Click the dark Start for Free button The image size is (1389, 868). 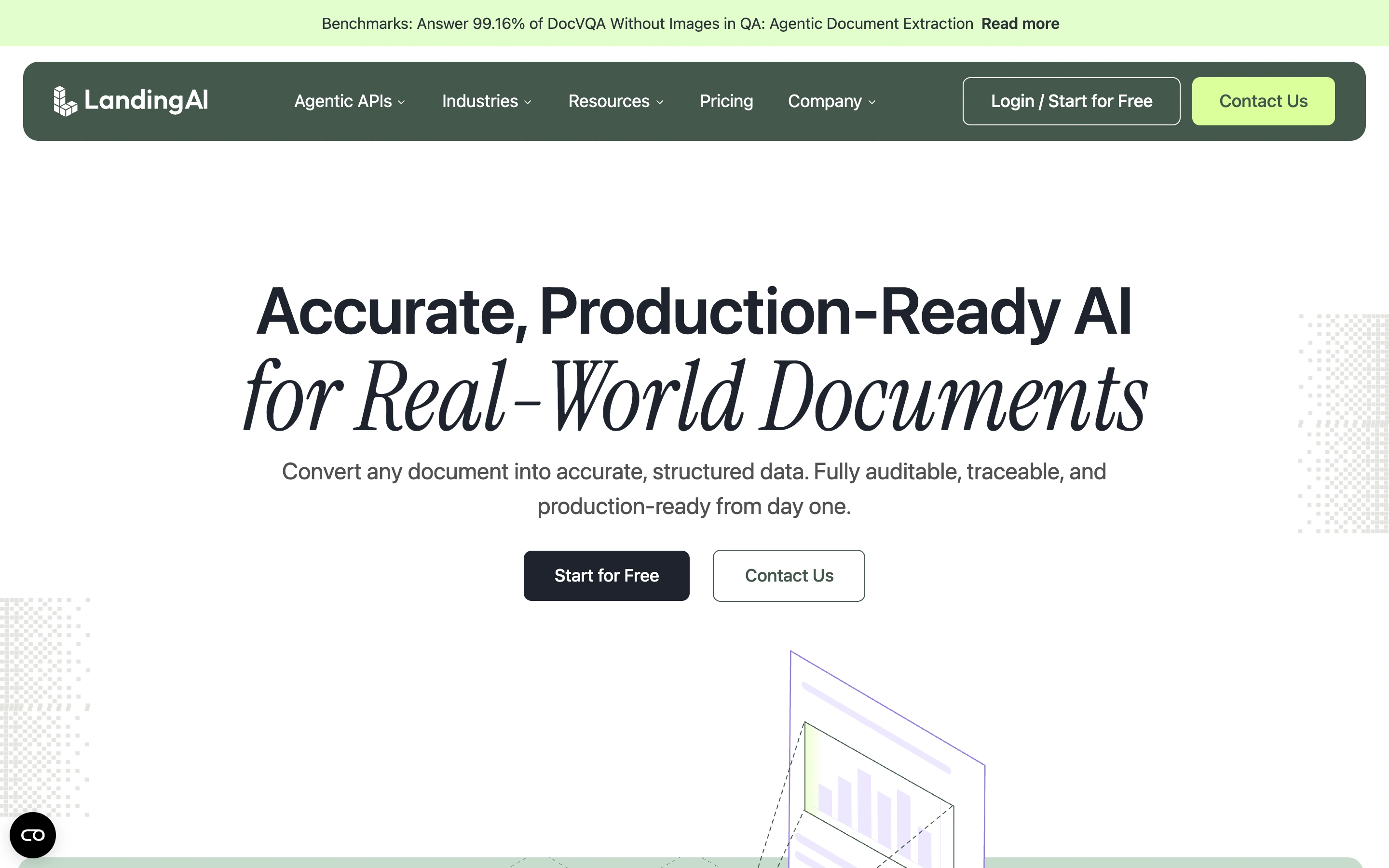[606, 575]
